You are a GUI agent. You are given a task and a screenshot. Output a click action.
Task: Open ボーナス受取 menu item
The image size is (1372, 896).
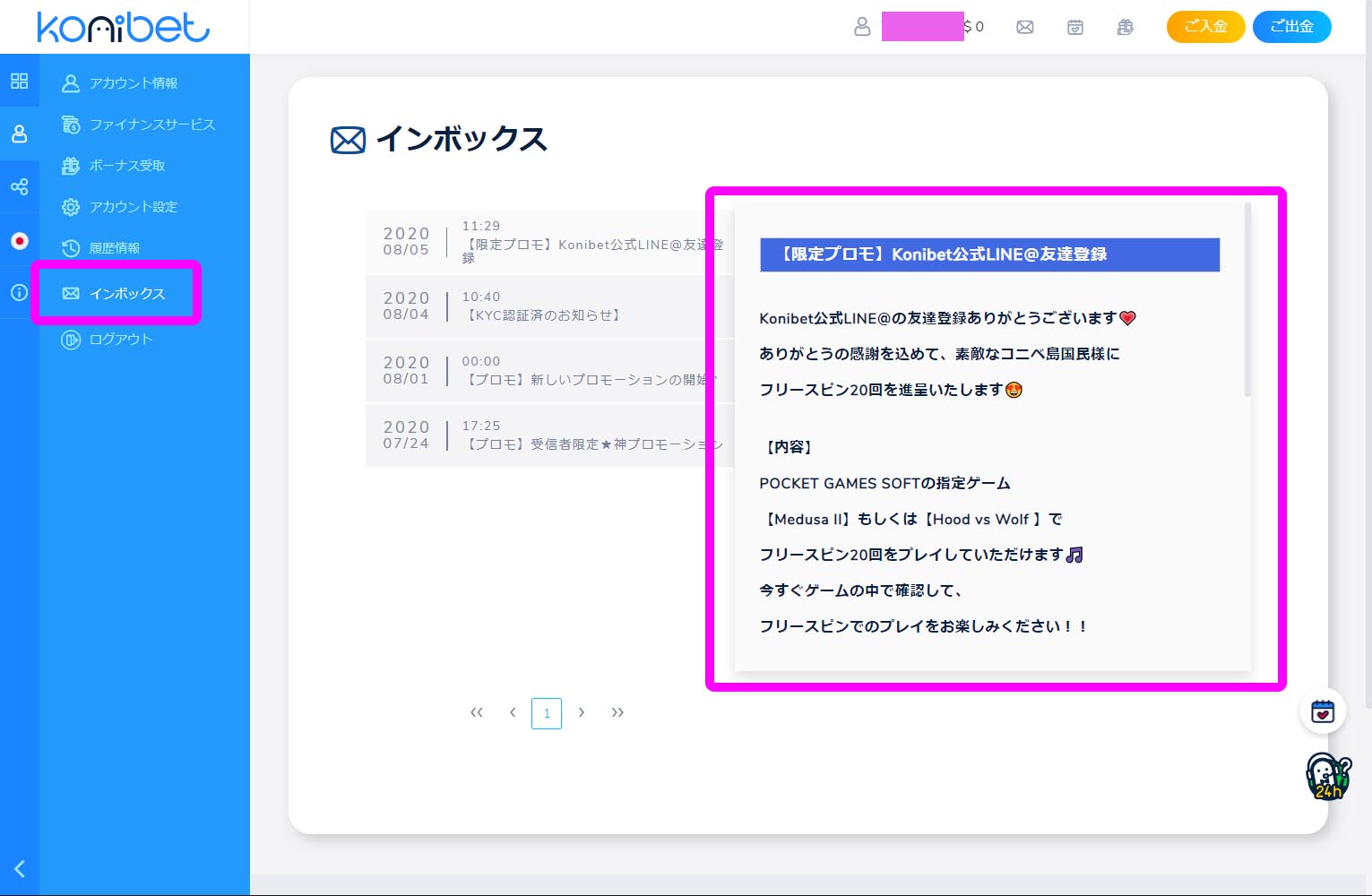point(113,166)
